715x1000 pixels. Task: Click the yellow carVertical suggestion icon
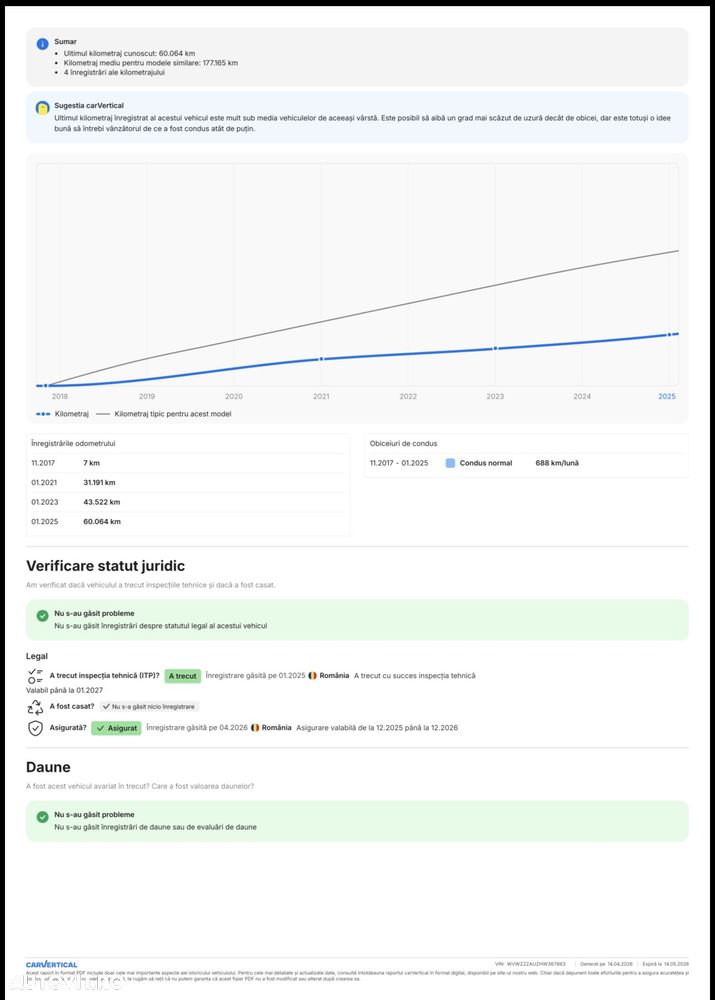[x=42, y=107]
